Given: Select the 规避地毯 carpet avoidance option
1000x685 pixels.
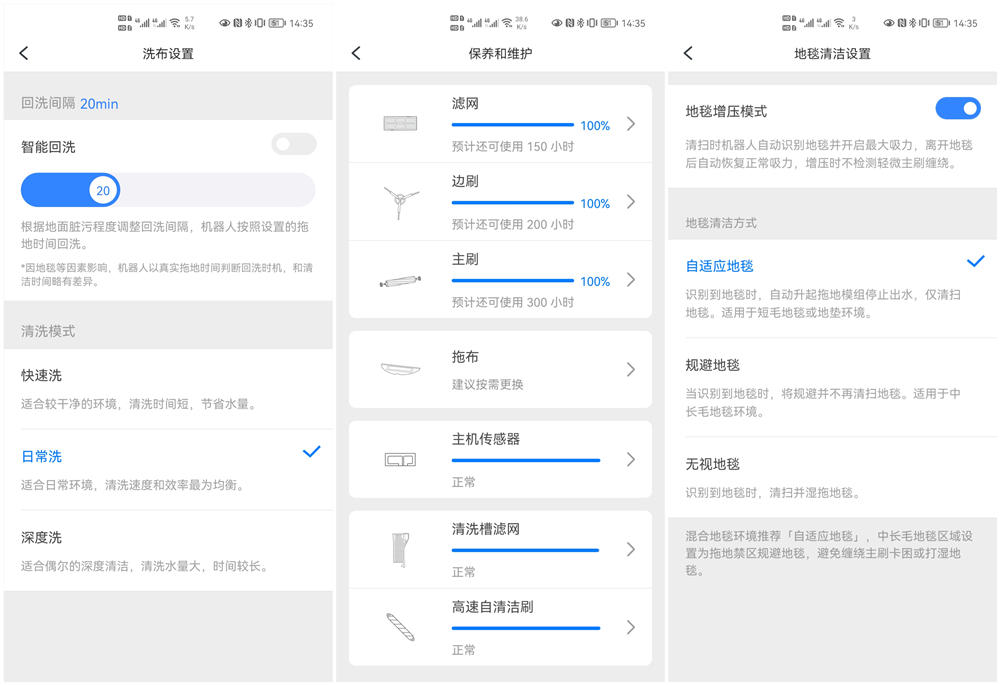Looking at the screenshot, I should coord(710,365).
